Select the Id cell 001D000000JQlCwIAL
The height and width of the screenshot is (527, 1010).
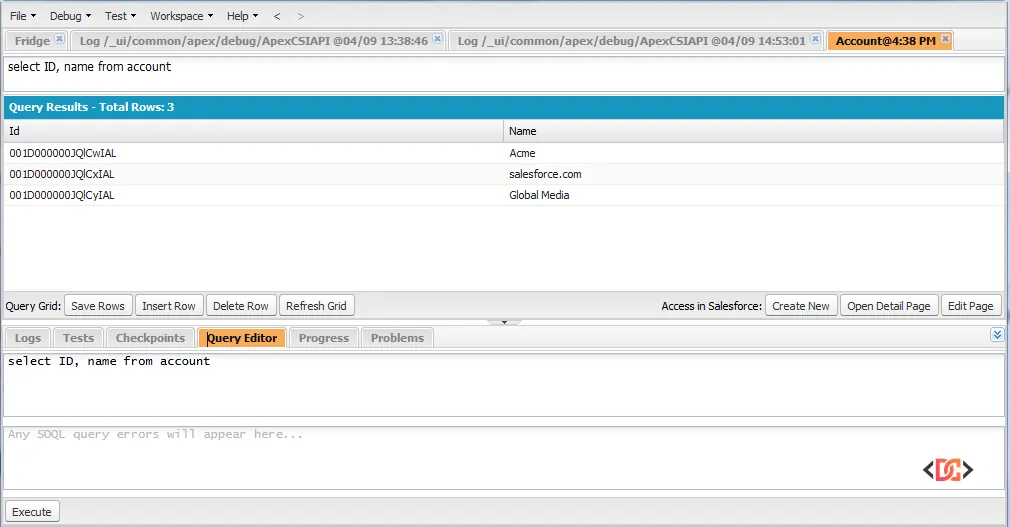click(253, 153)
